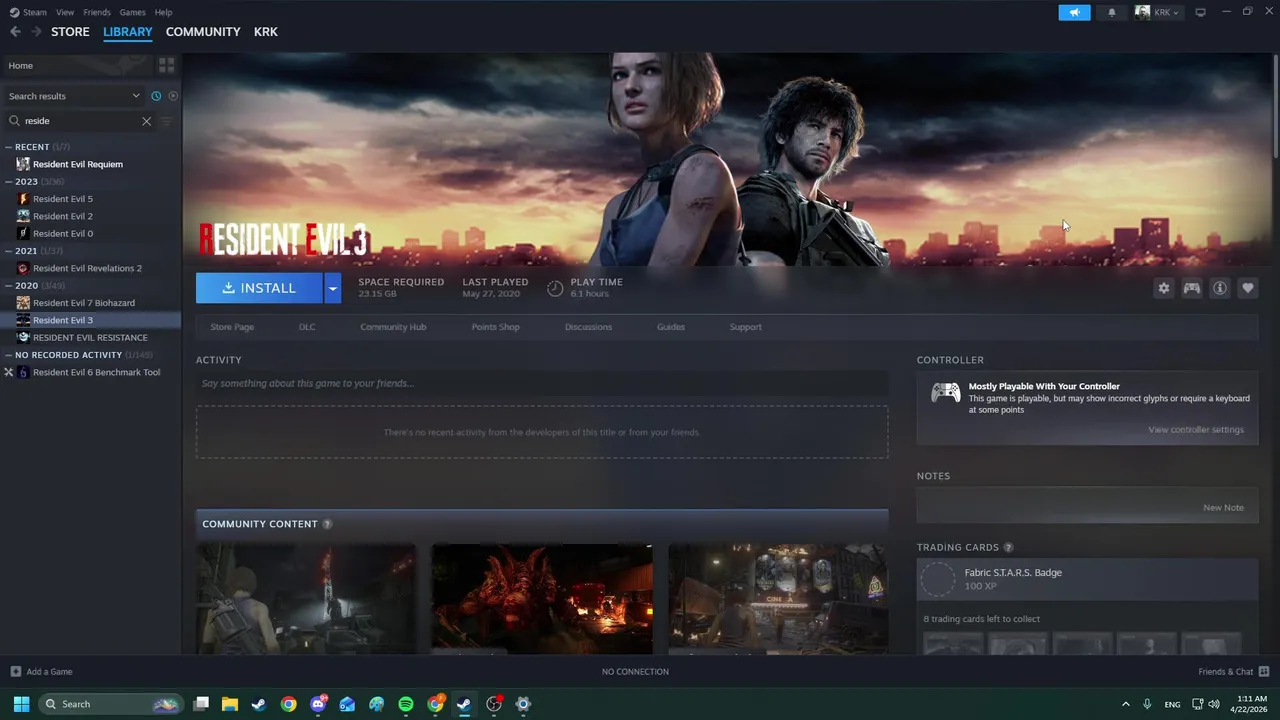Screen dimensions: 1280x720
Task: Open the fiery monster community thumbnail
Action: point(542,599)
